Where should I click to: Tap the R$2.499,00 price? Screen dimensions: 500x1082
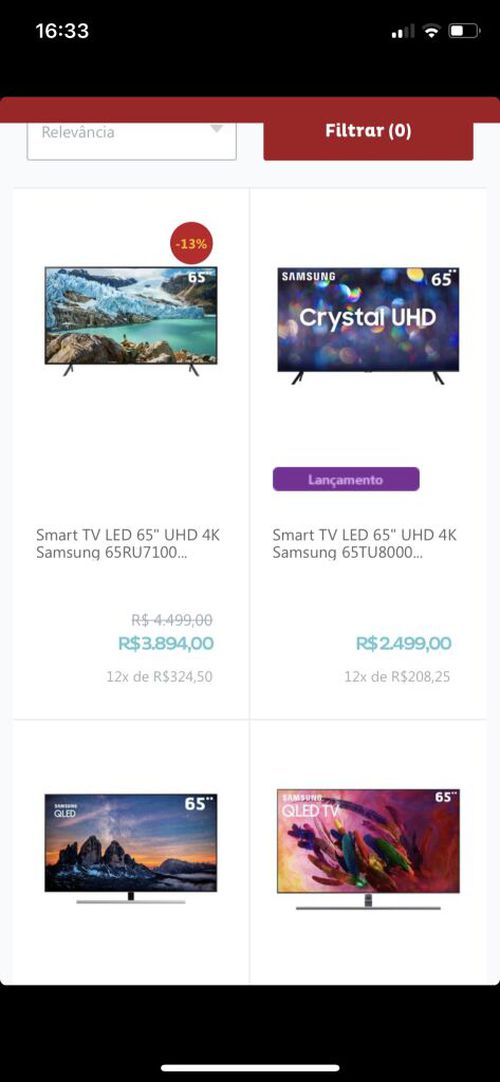click(403, 644)
